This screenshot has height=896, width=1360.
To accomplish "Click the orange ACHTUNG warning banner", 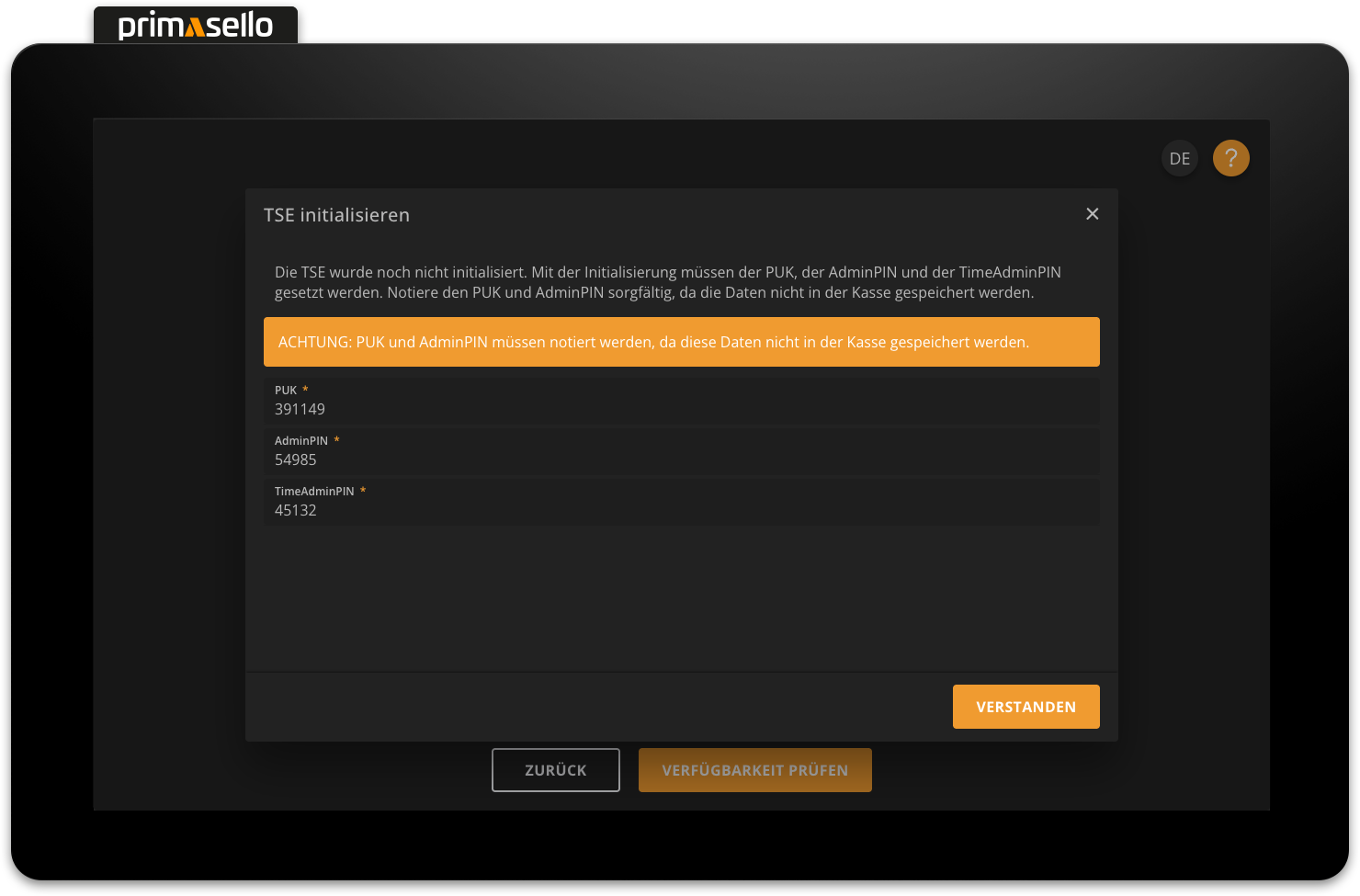I will coord(682,341).
